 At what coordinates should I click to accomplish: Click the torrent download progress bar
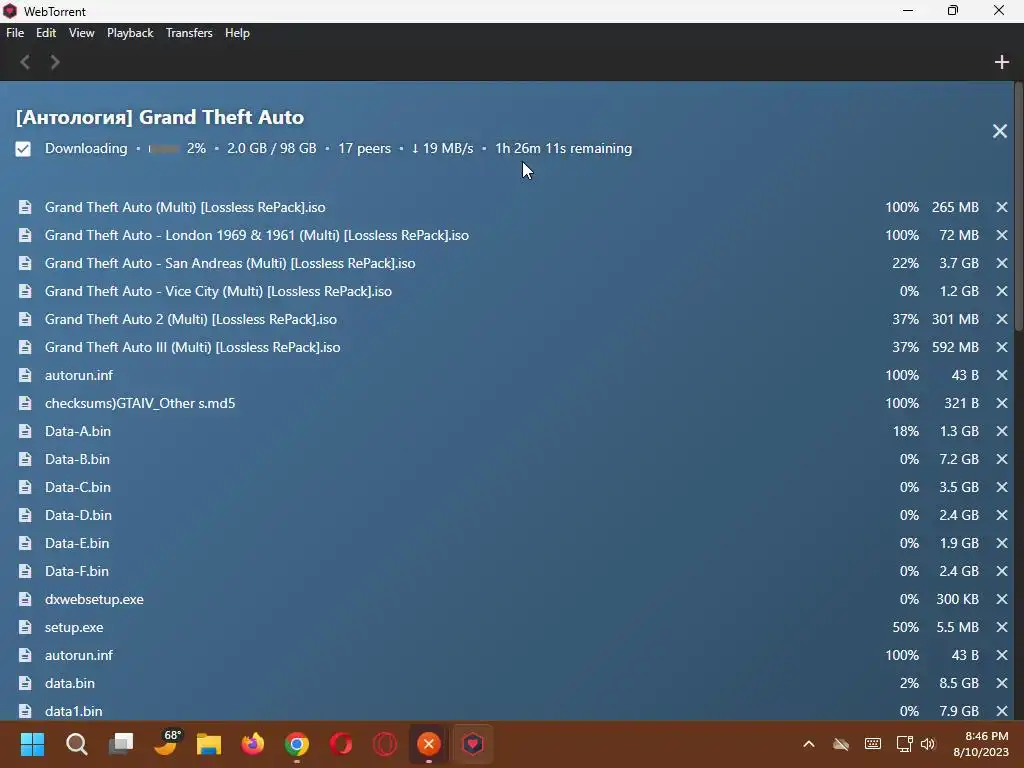click(x=164, y=149)
